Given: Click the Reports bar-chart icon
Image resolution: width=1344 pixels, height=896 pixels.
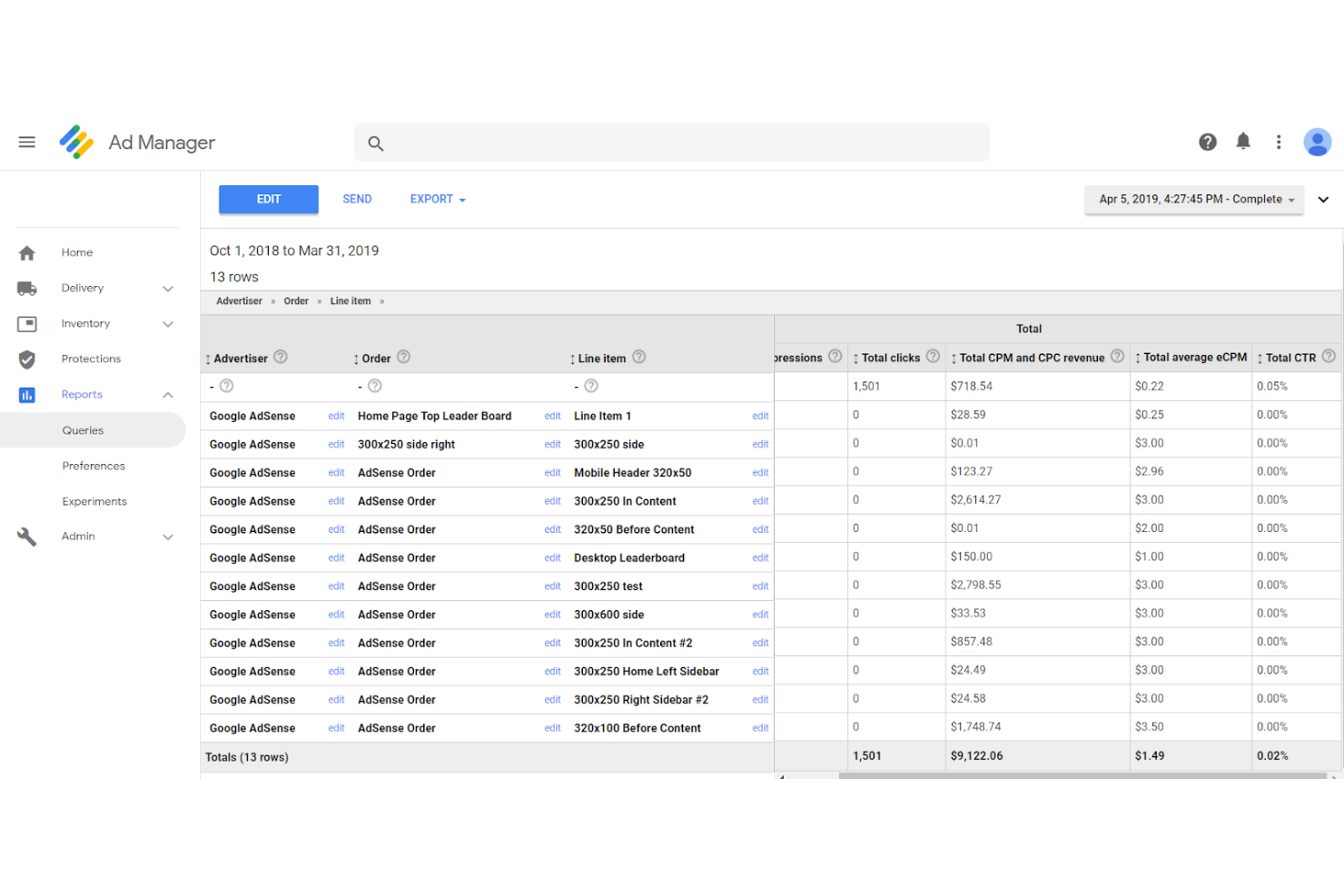Looking at the screenshot, I should tap(27, 394).
